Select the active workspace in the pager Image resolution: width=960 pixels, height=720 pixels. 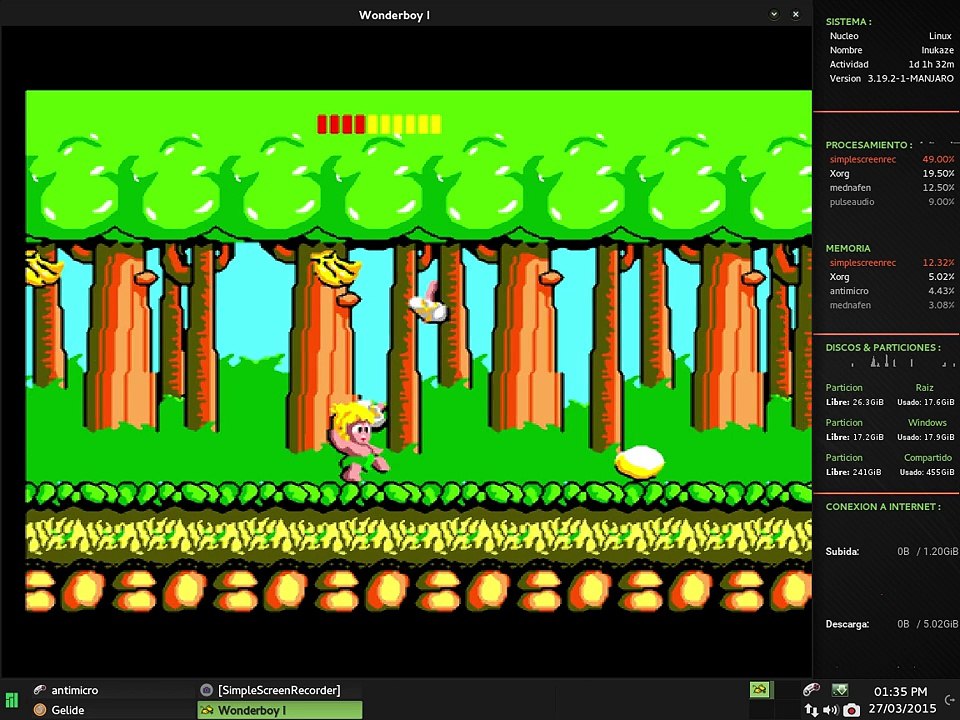759,690
